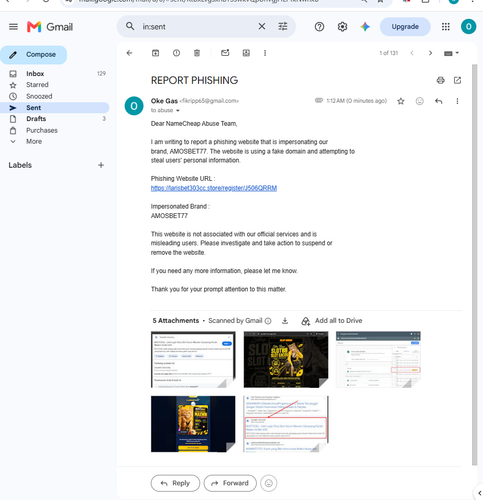Image resolution: width=483 pixels, height=500 pixels.
Task: Show the Scanned by Gmail info icon
Action: [x=268, y=321]
